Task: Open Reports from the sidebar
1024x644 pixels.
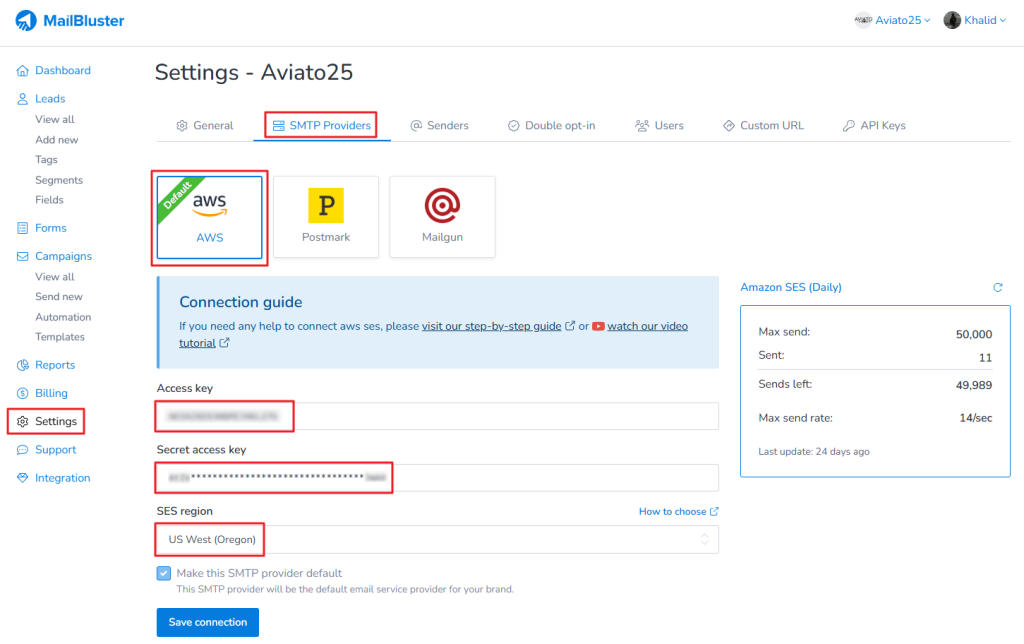Action: coord(55,365)
